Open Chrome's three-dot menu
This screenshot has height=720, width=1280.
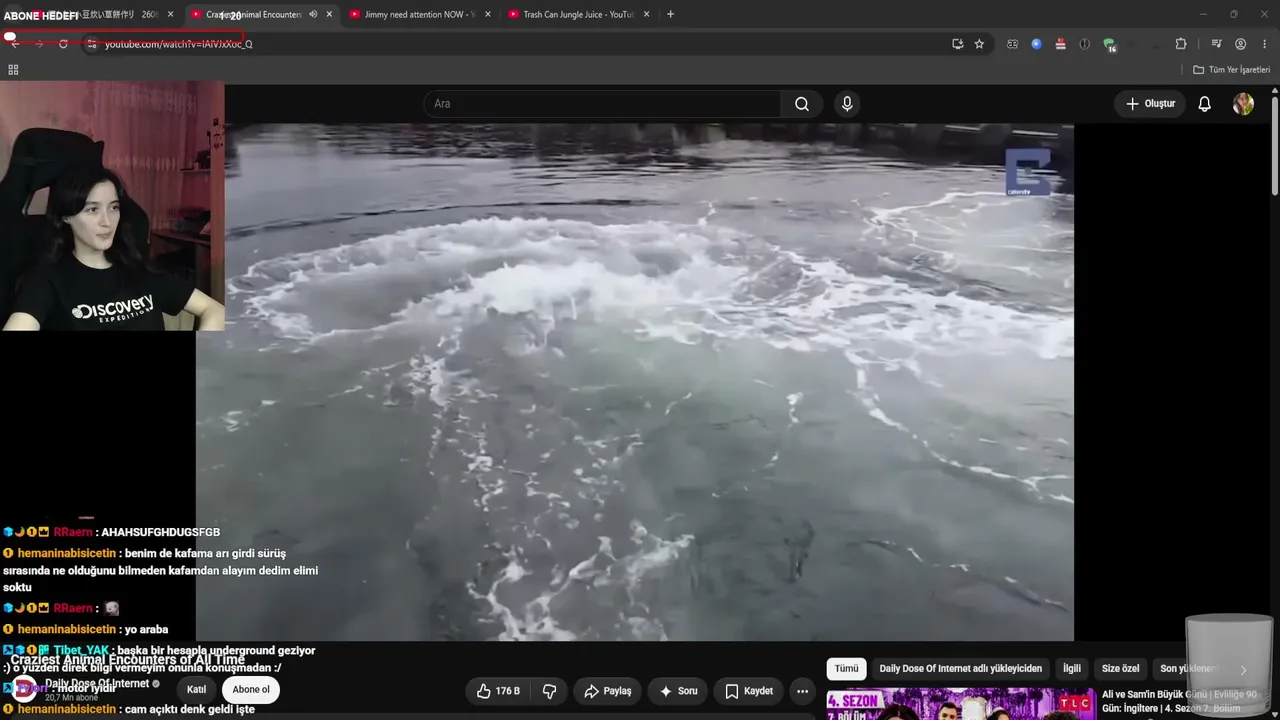(1265, 44)
